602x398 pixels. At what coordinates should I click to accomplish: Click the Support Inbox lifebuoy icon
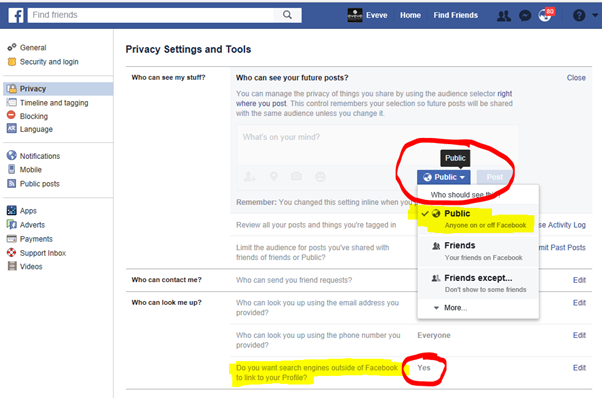coord(12,253)
